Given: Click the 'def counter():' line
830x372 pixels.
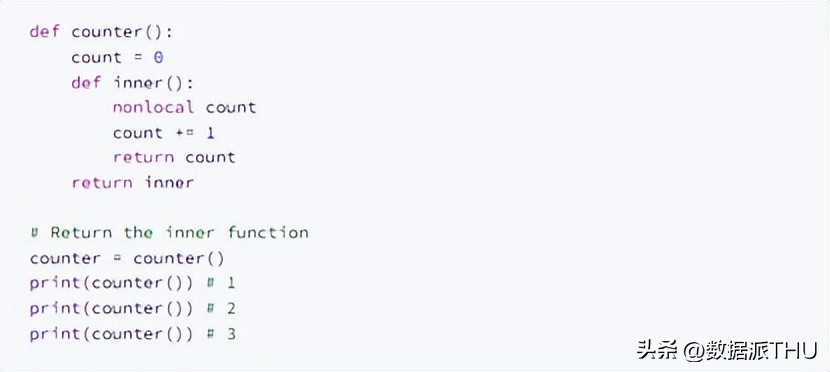Looking at the screenshot, I should tap(101, 32).
